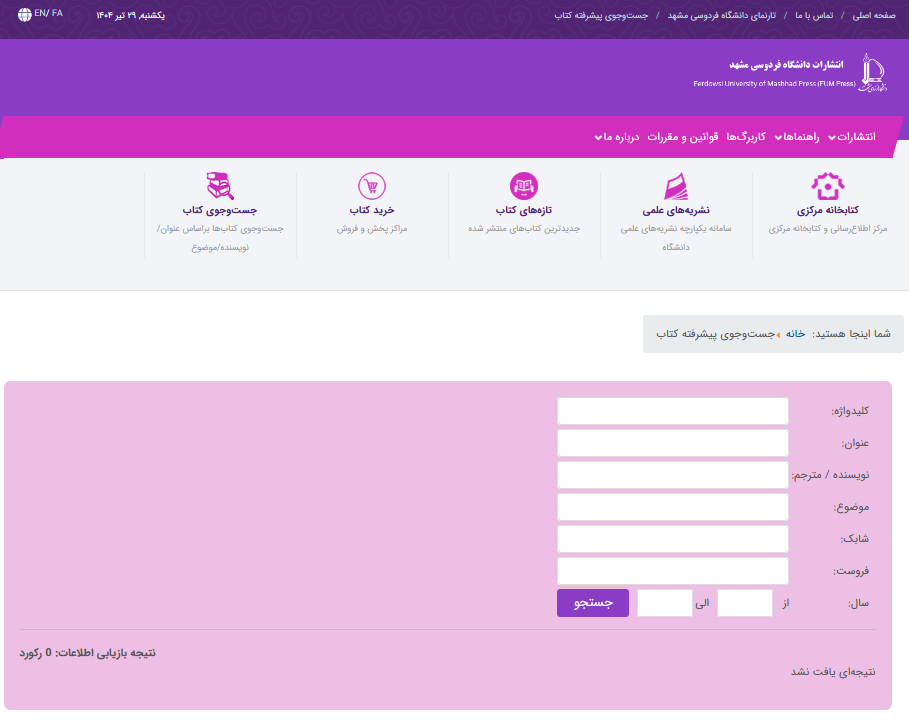Click the نتیجه بازیابی اطلاعات record count
This screenshot has height=725, width=909.
point(88,653)
